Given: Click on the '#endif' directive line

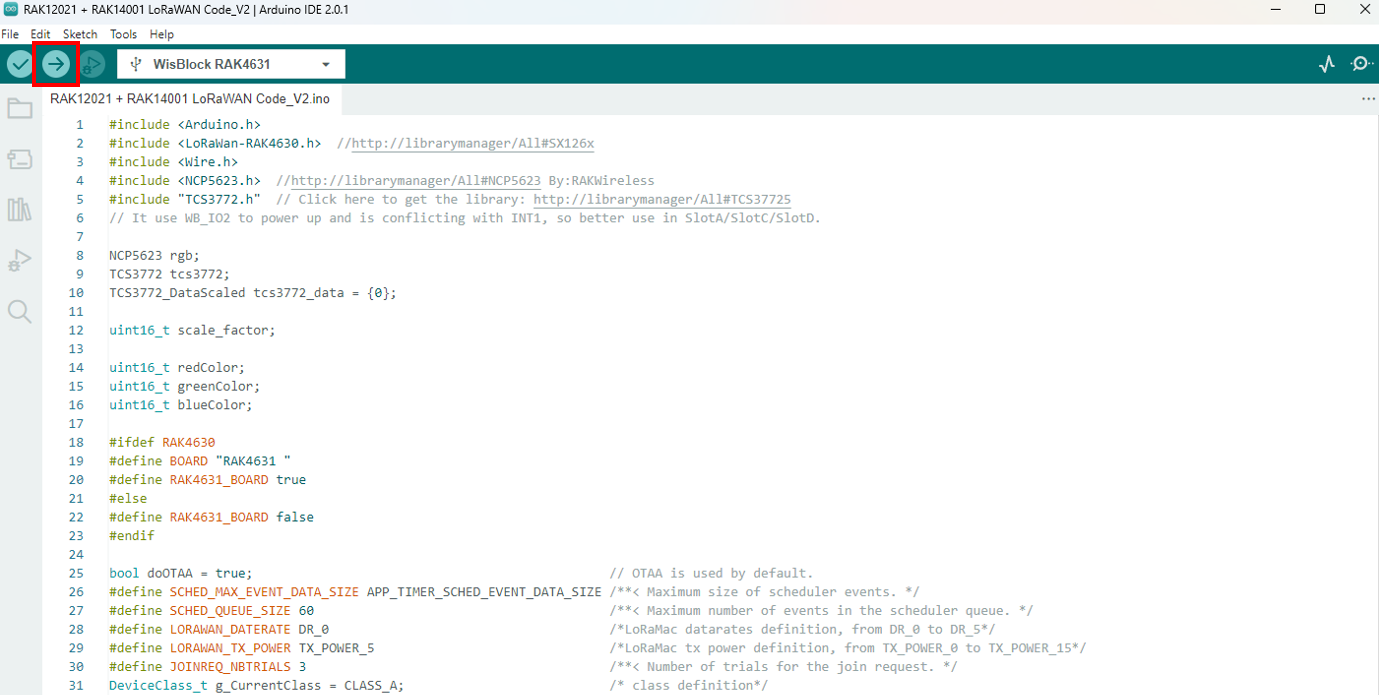Looking at the screenshot, I should pos(132,535).
